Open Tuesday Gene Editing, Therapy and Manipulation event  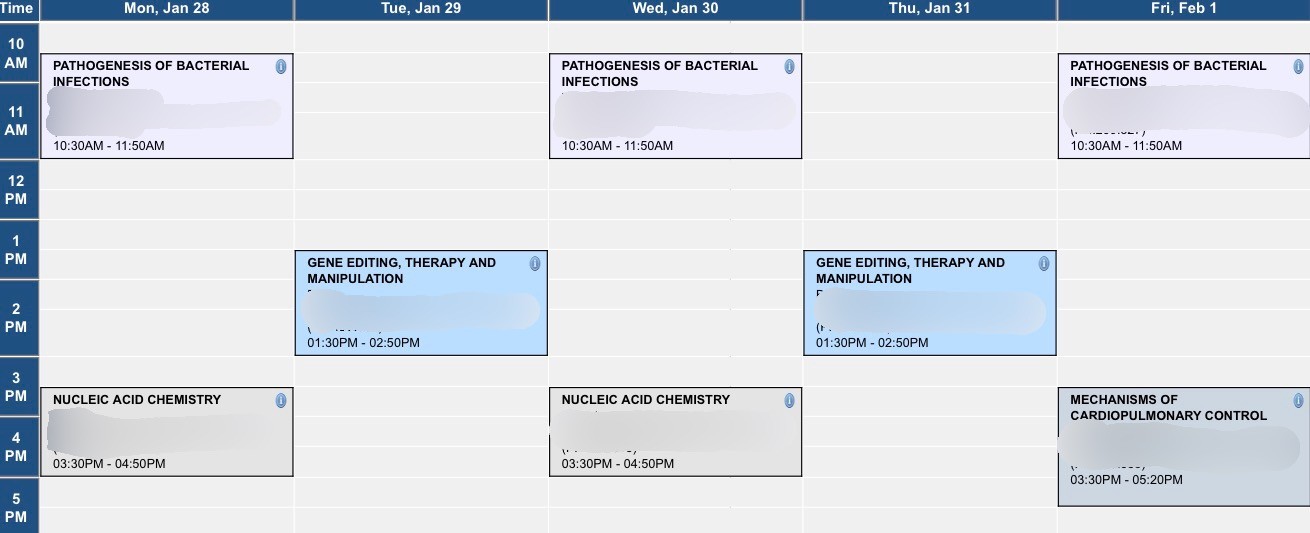point(421,303)
